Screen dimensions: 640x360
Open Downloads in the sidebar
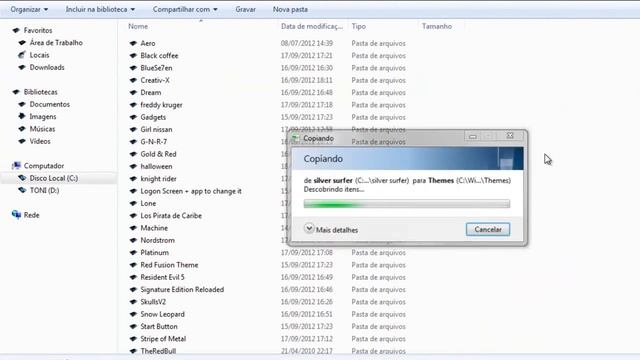(x=47, y=67)
